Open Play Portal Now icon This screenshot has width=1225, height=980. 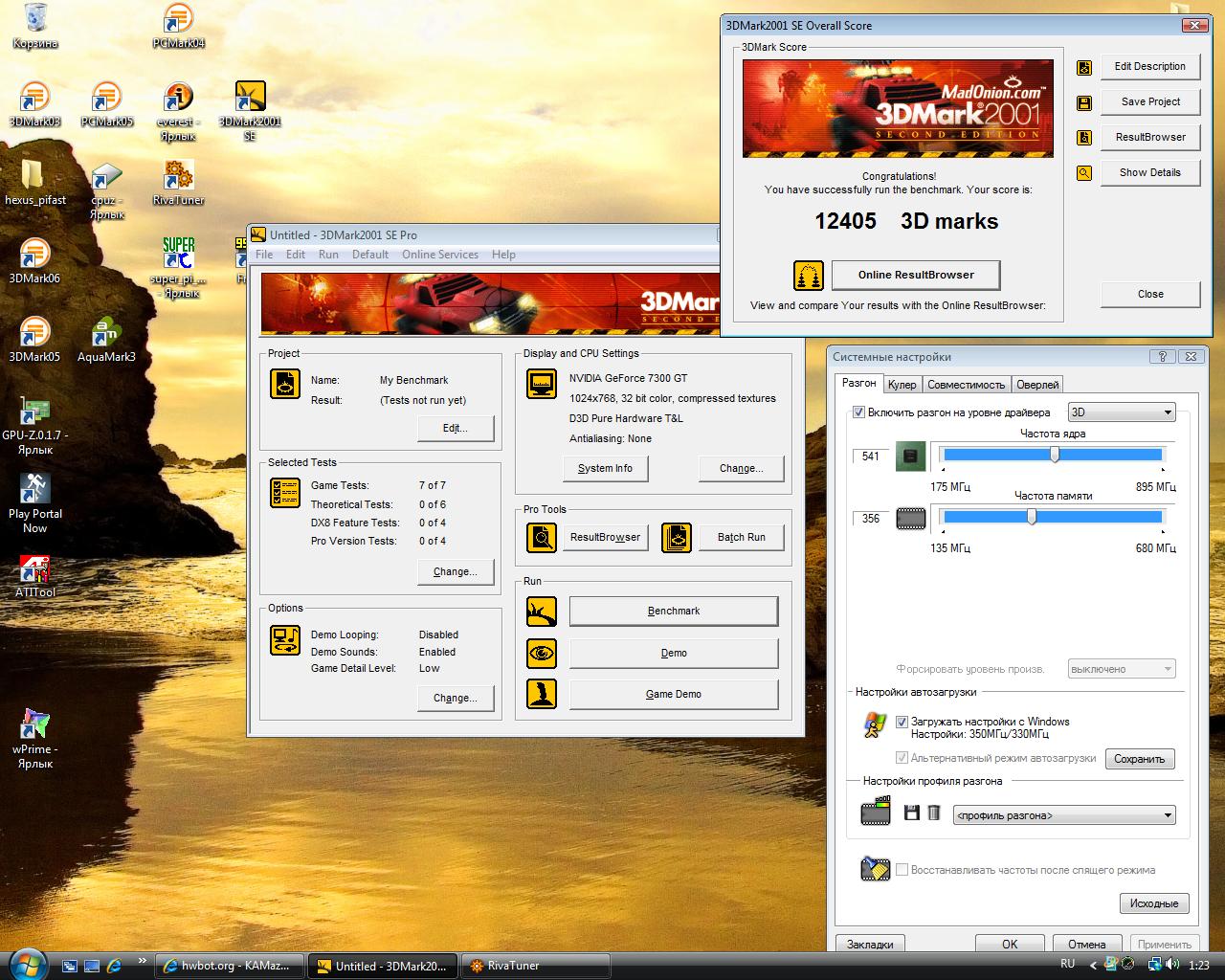(x=35, y=503)
